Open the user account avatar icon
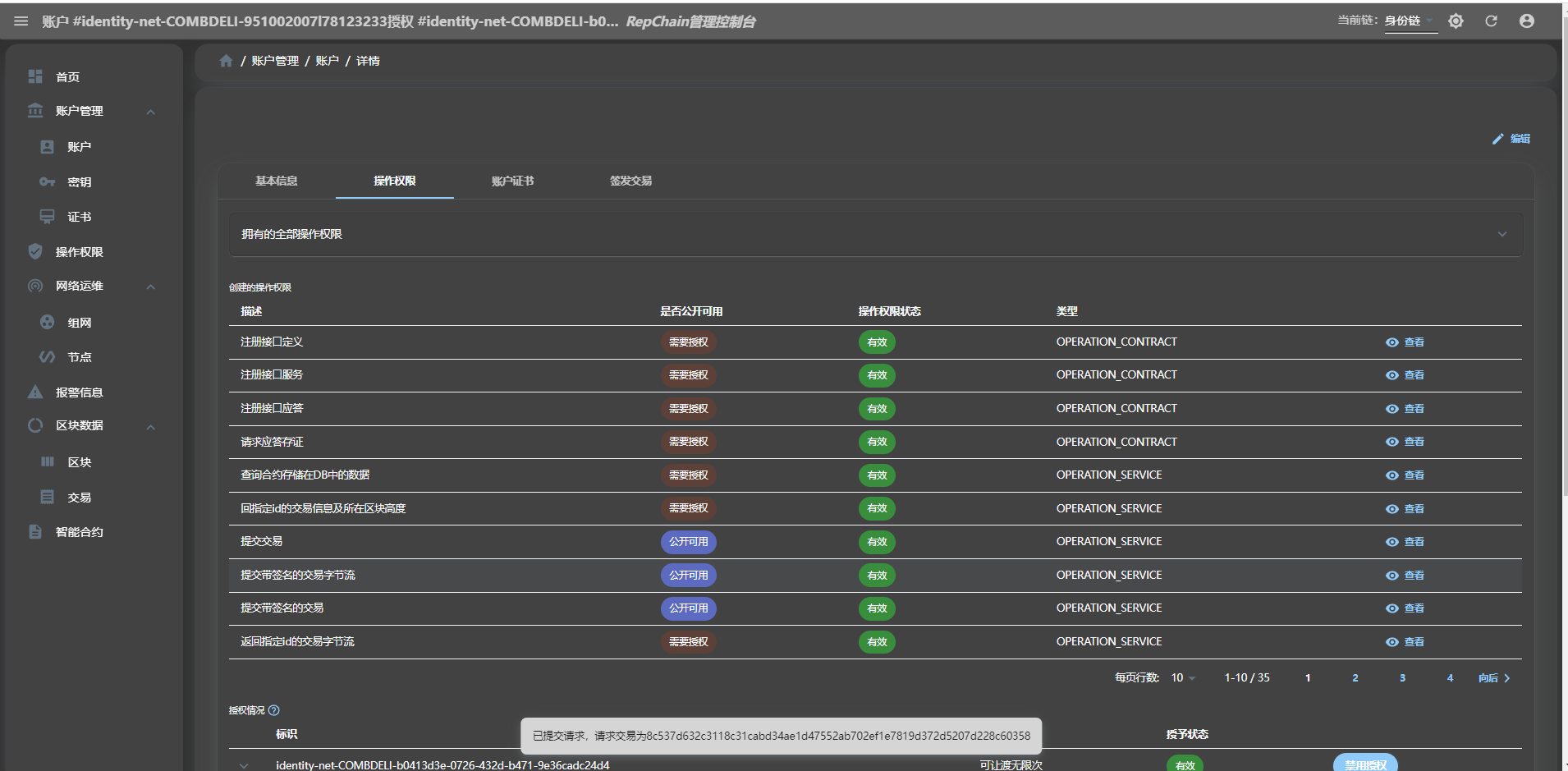Image resolution: width=1568 pixels, height=771 pixels. click(1526, 21)
